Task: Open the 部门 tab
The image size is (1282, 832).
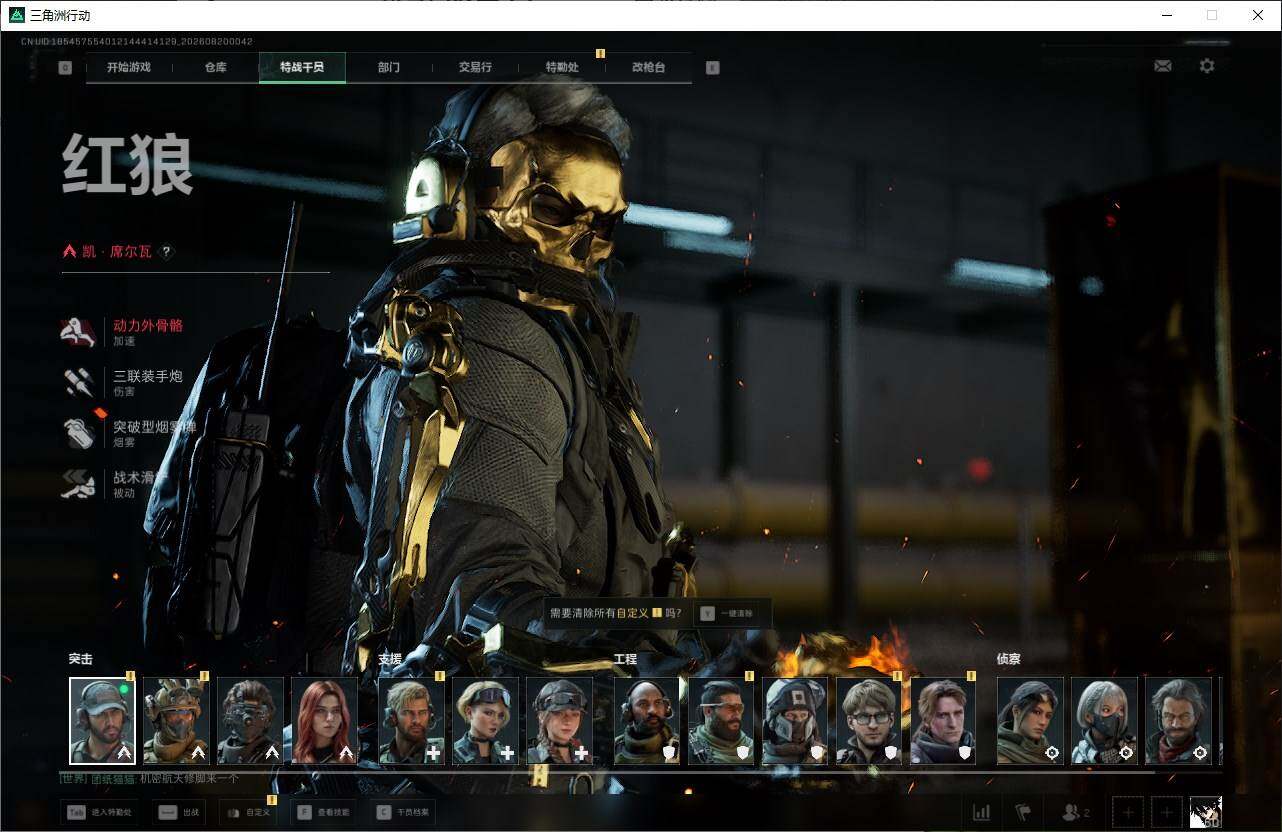Action: (x=389, y=68)
